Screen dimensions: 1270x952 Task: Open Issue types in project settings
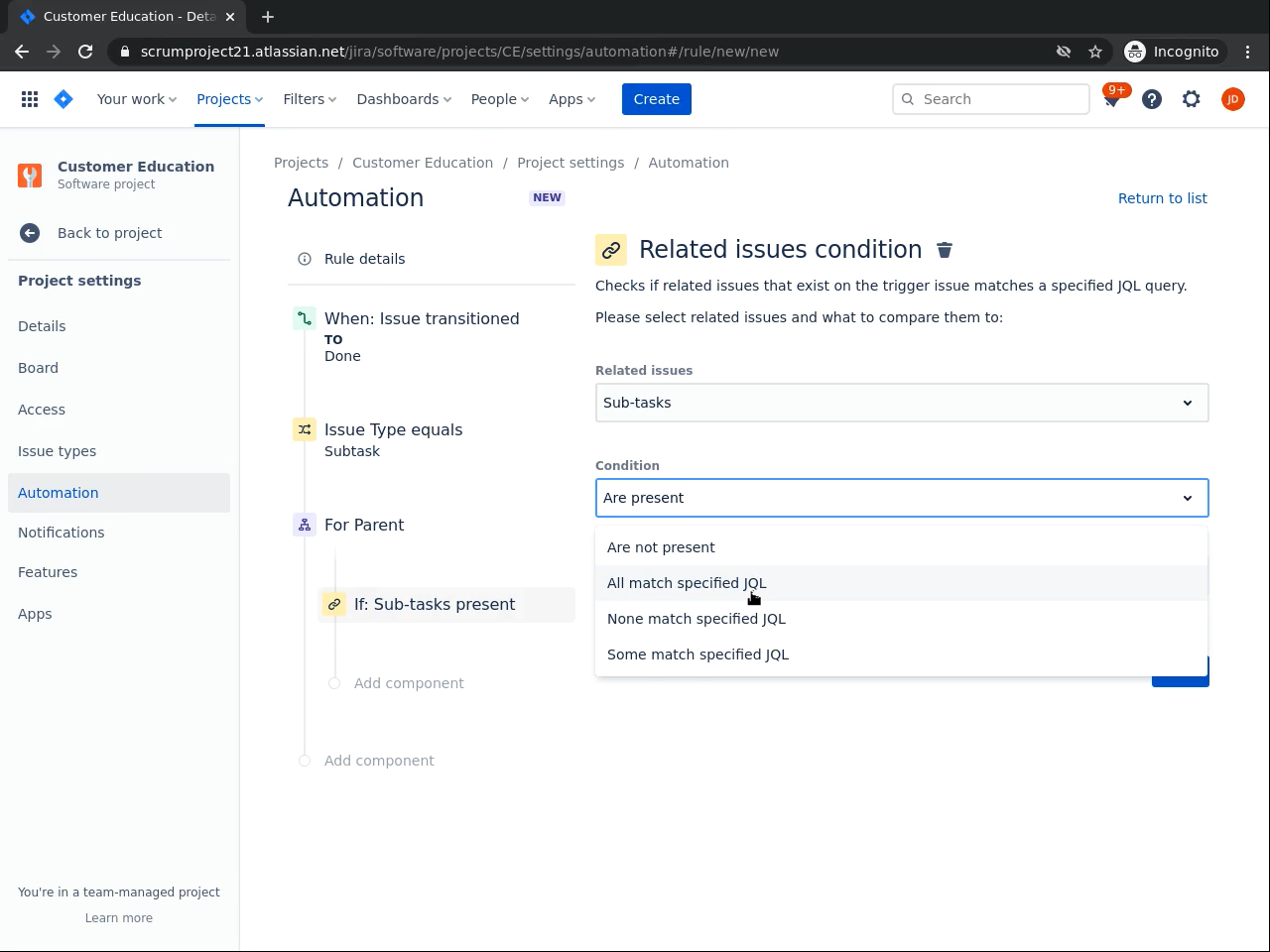tap(58, 451)
